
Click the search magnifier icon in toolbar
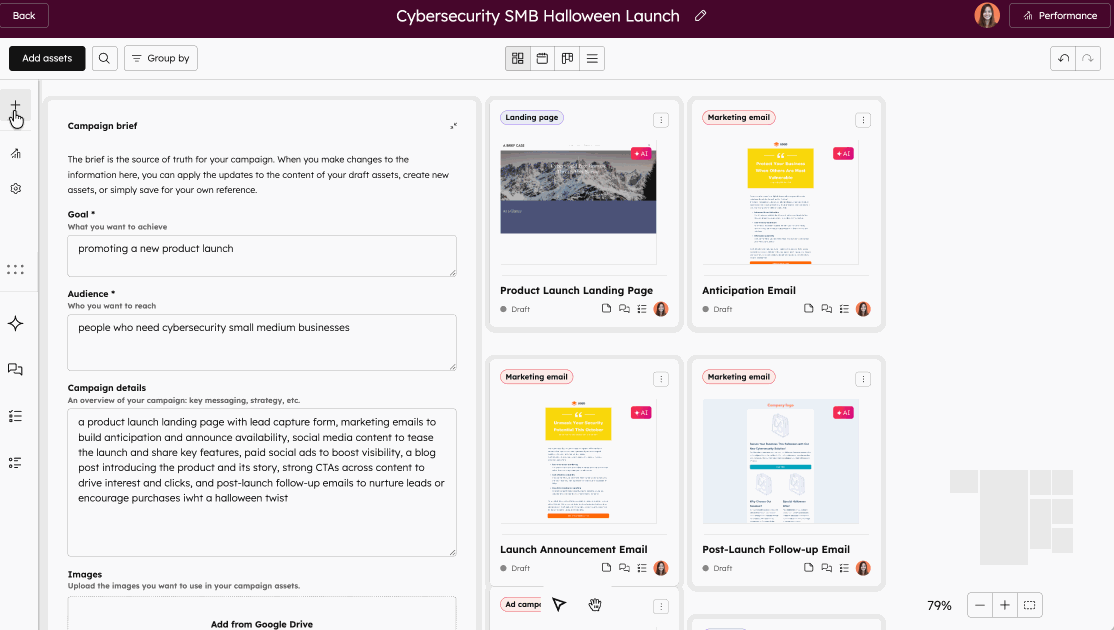tap(105, 58)
